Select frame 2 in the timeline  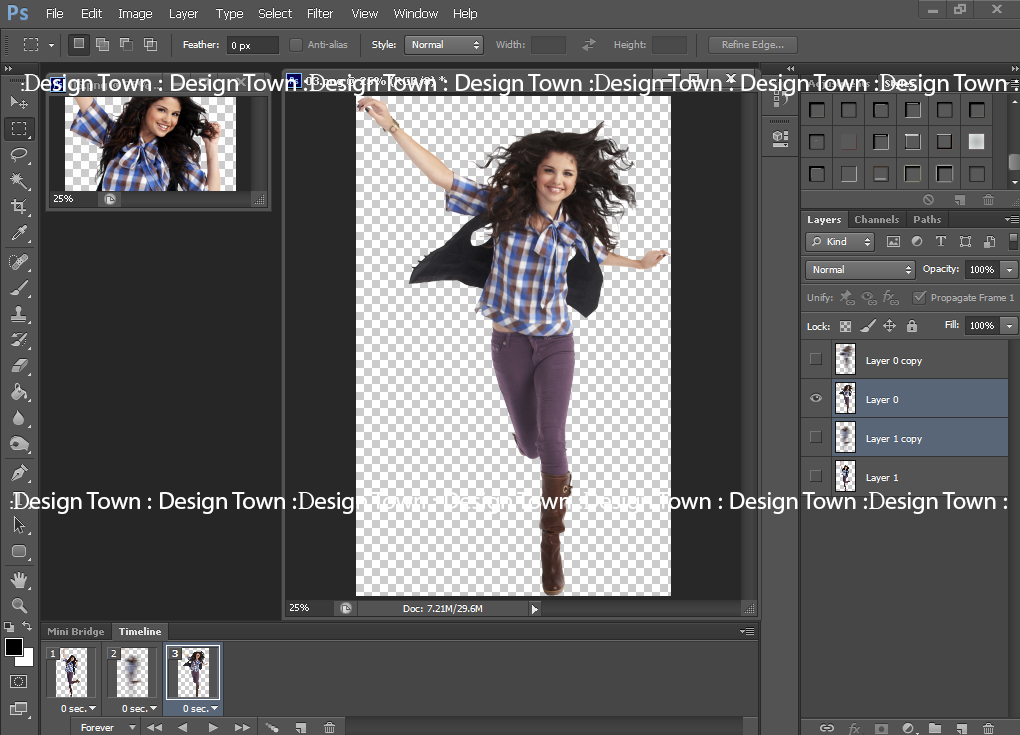coord(132,671)
